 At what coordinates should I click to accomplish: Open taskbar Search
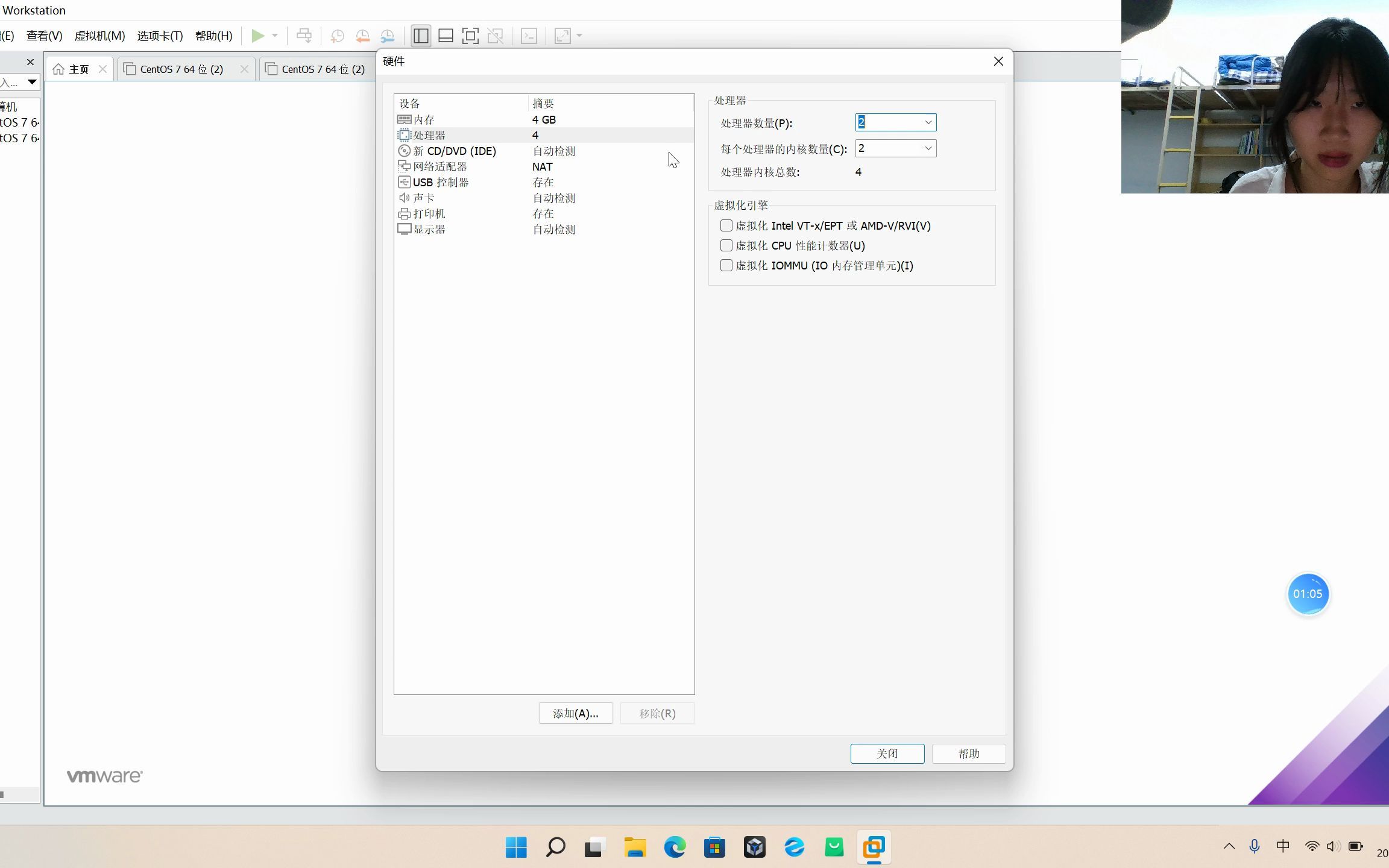(x=555, y=847)
